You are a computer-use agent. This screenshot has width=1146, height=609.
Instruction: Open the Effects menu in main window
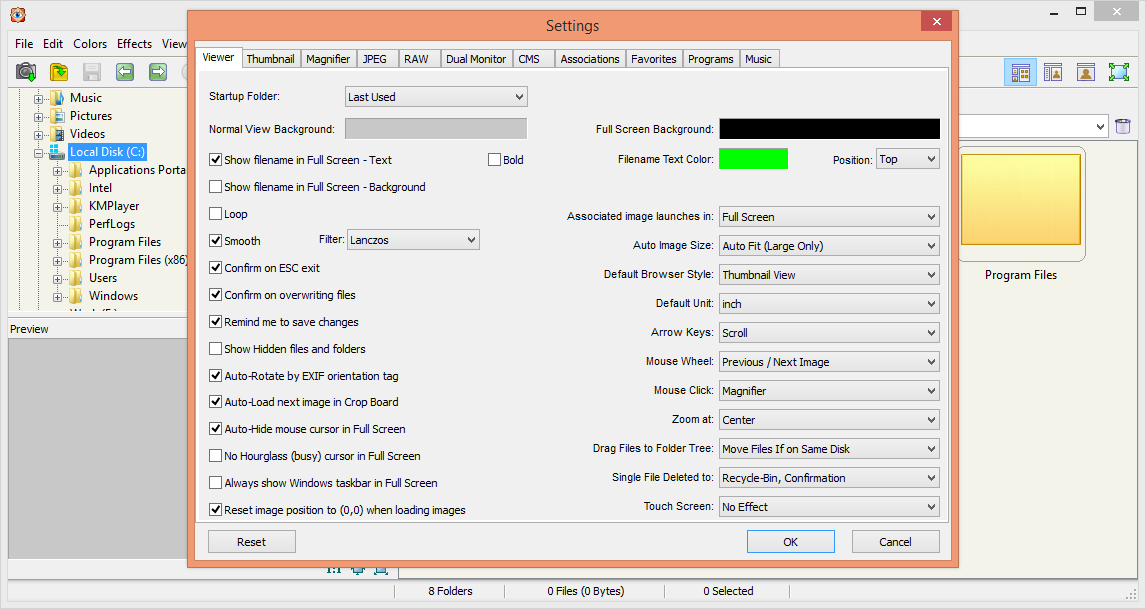coord(134,44)
